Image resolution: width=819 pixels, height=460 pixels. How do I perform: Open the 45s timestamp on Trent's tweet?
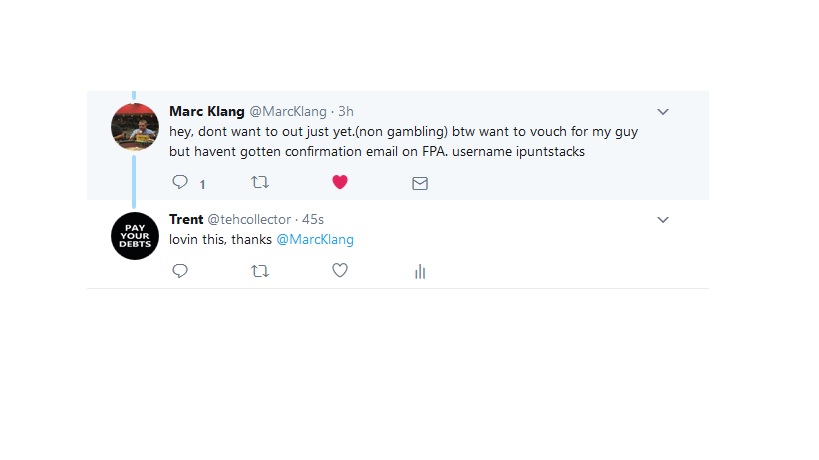313,219
